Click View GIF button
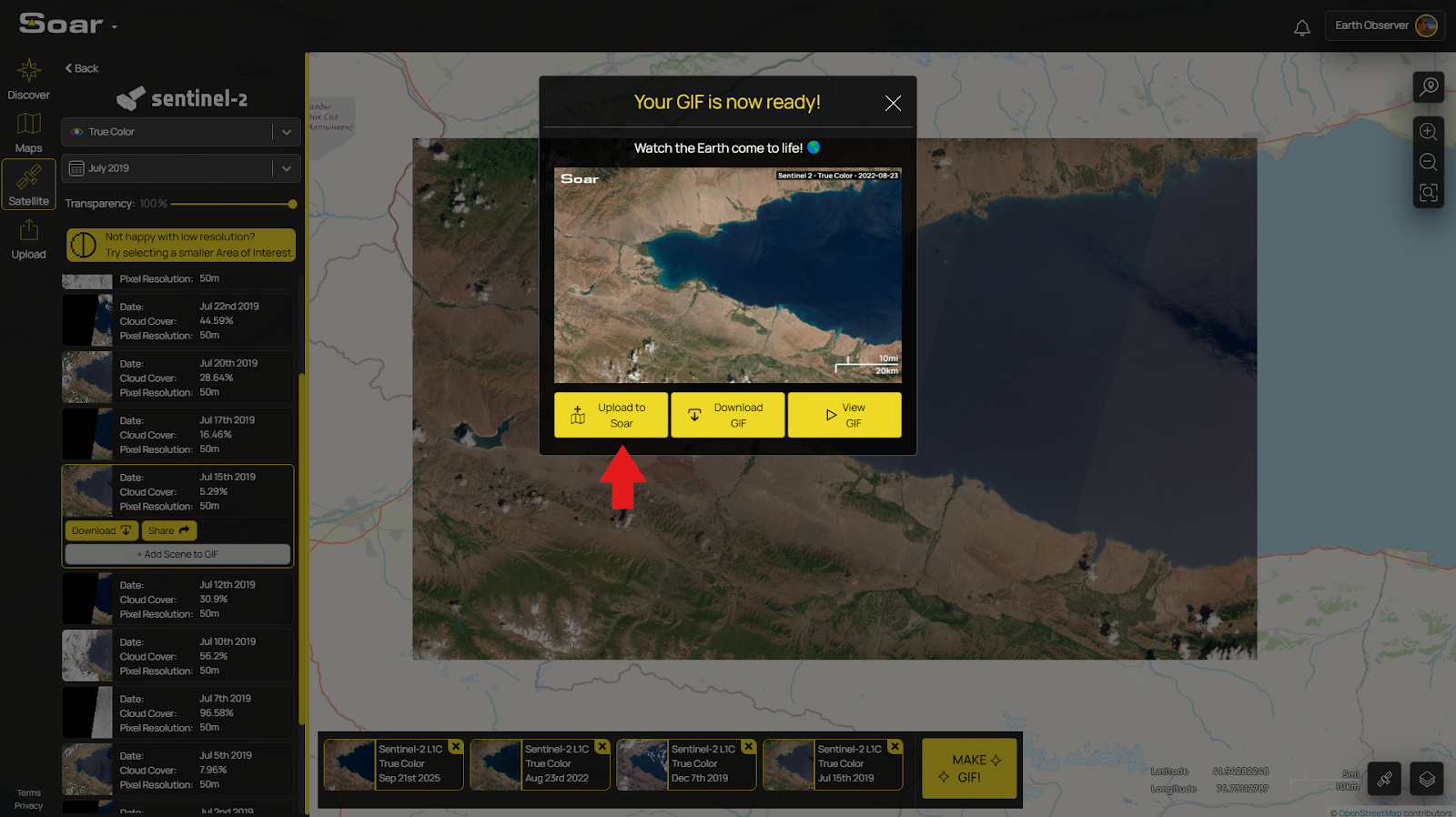Screen dimensions: 1456x817 pos(844,415)
